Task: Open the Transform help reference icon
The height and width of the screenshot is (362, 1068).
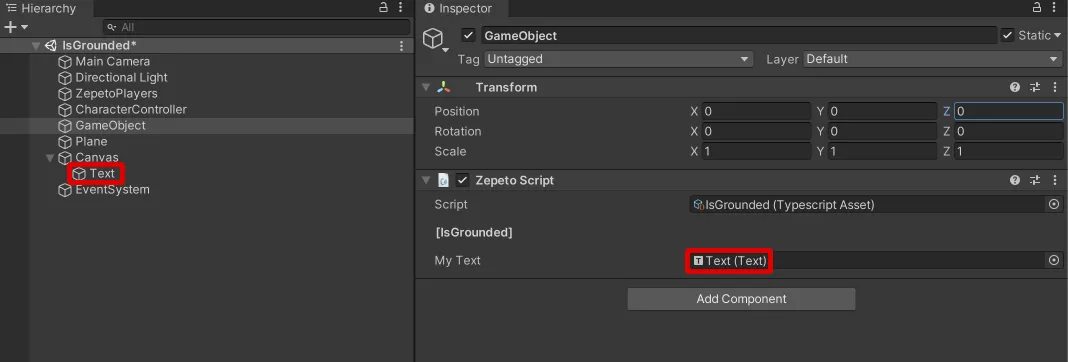Action: (x=1015, y=87)
